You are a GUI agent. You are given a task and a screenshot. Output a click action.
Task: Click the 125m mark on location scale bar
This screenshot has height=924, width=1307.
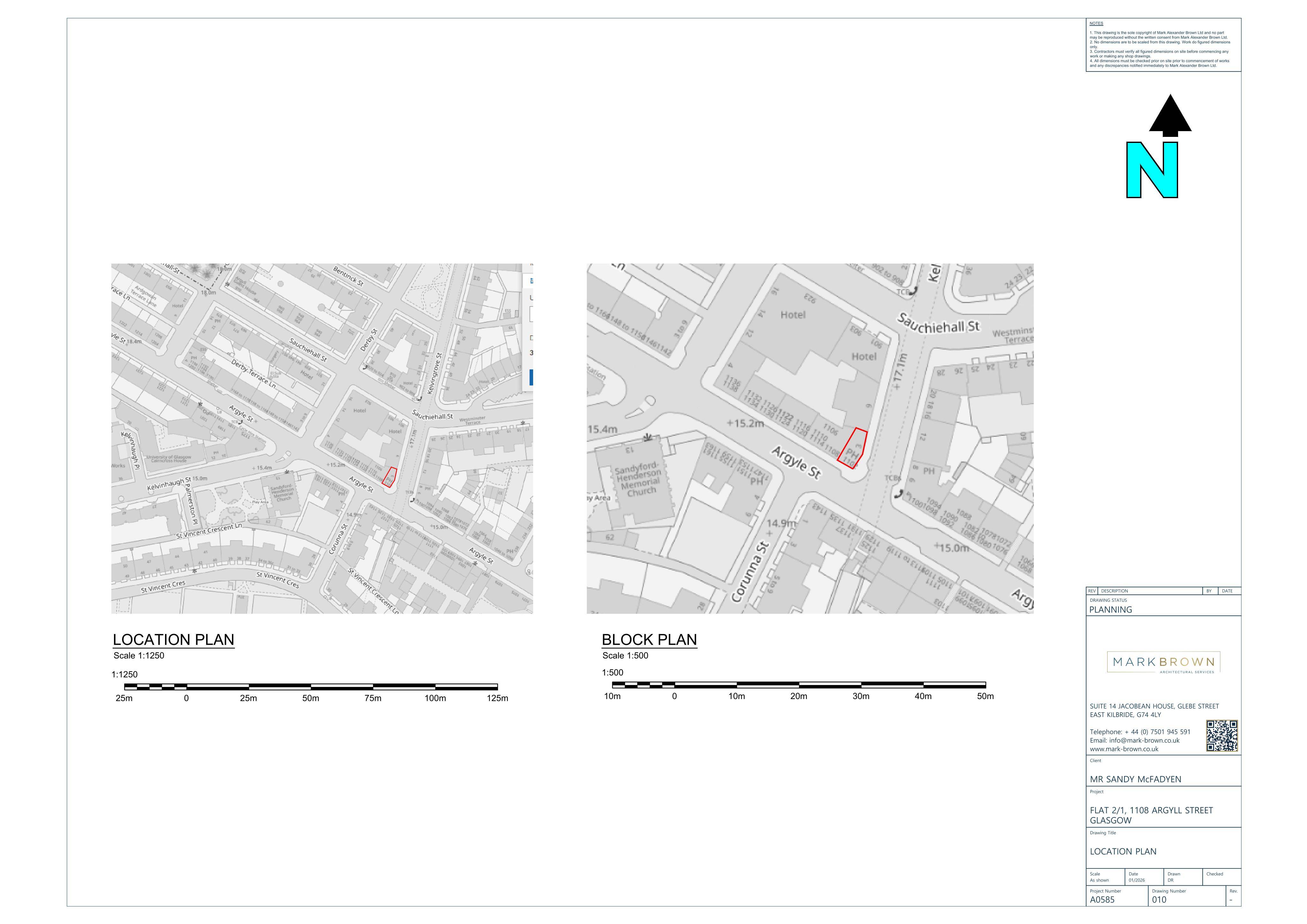(x=497, y=698)
